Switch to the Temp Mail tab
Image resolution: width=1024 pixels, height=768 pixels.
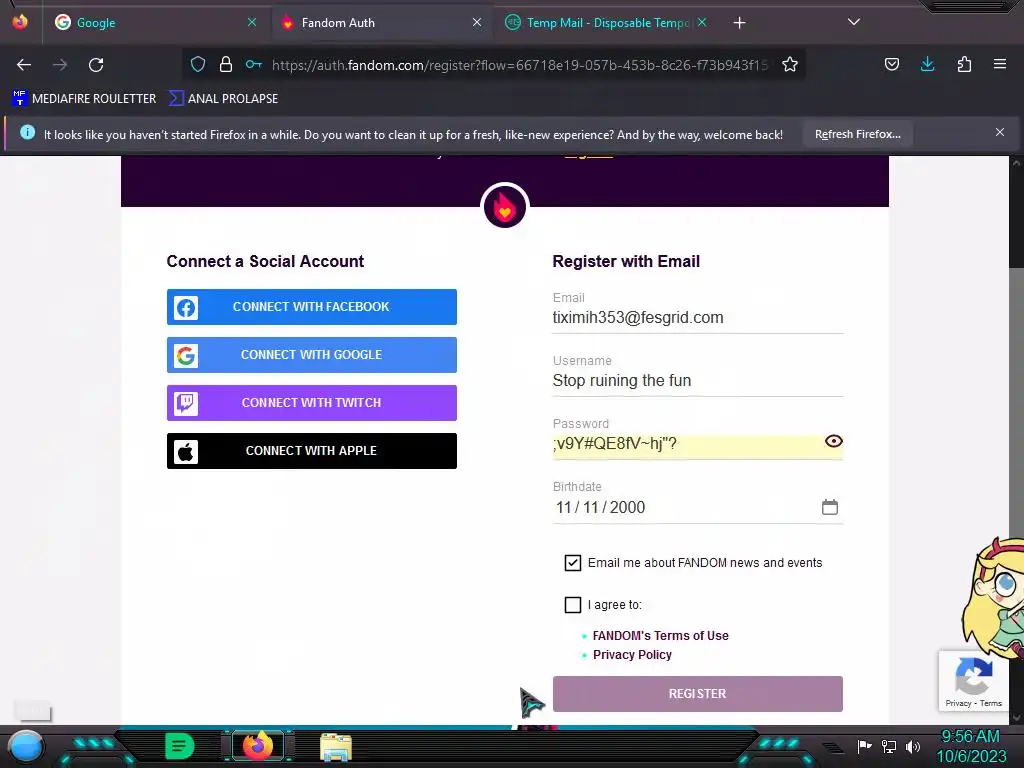(607, 23)
